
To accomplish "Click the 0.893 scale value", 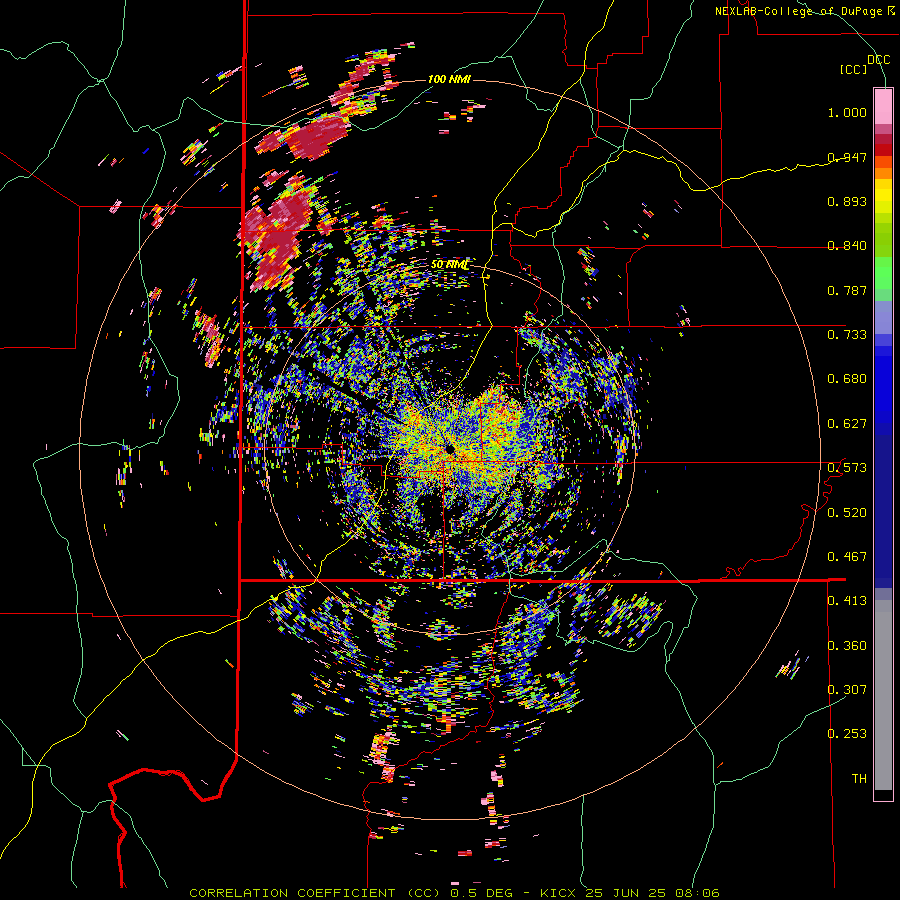I will 847,201.
